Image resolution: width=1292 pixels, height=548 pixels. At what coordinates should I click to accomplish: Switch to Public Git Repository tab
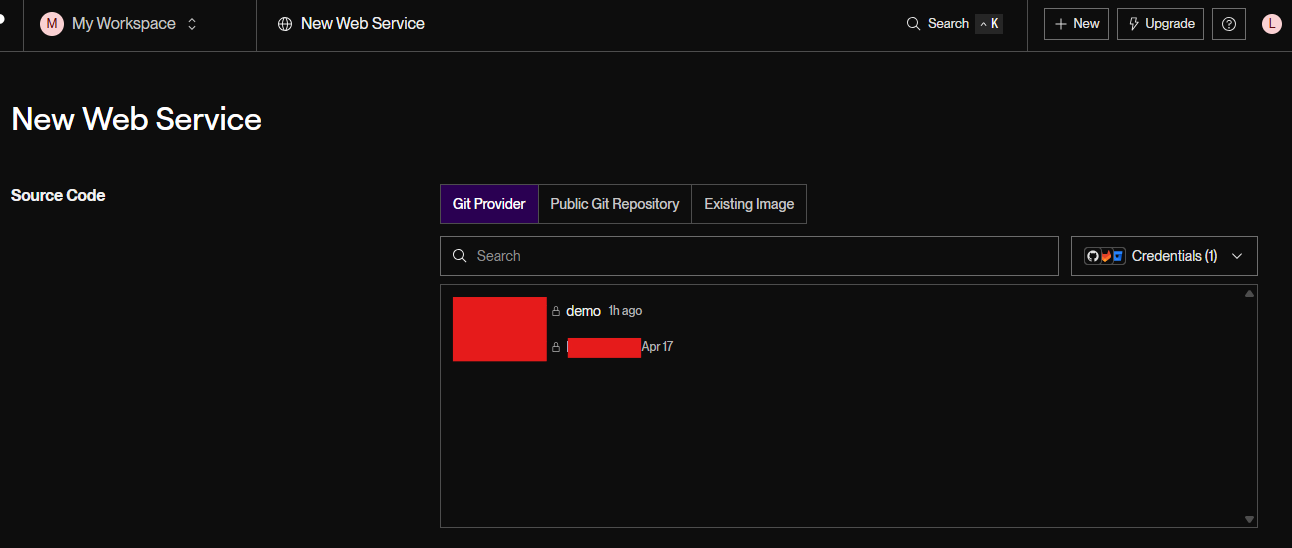[x=615, y=204]
